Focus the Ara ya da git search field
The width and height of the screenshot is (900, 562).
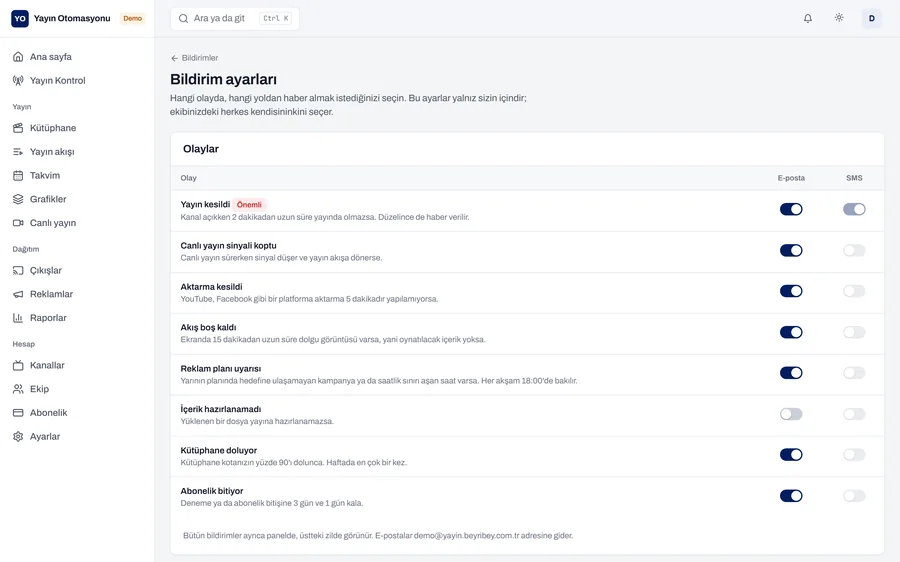(x=235, y=18)
